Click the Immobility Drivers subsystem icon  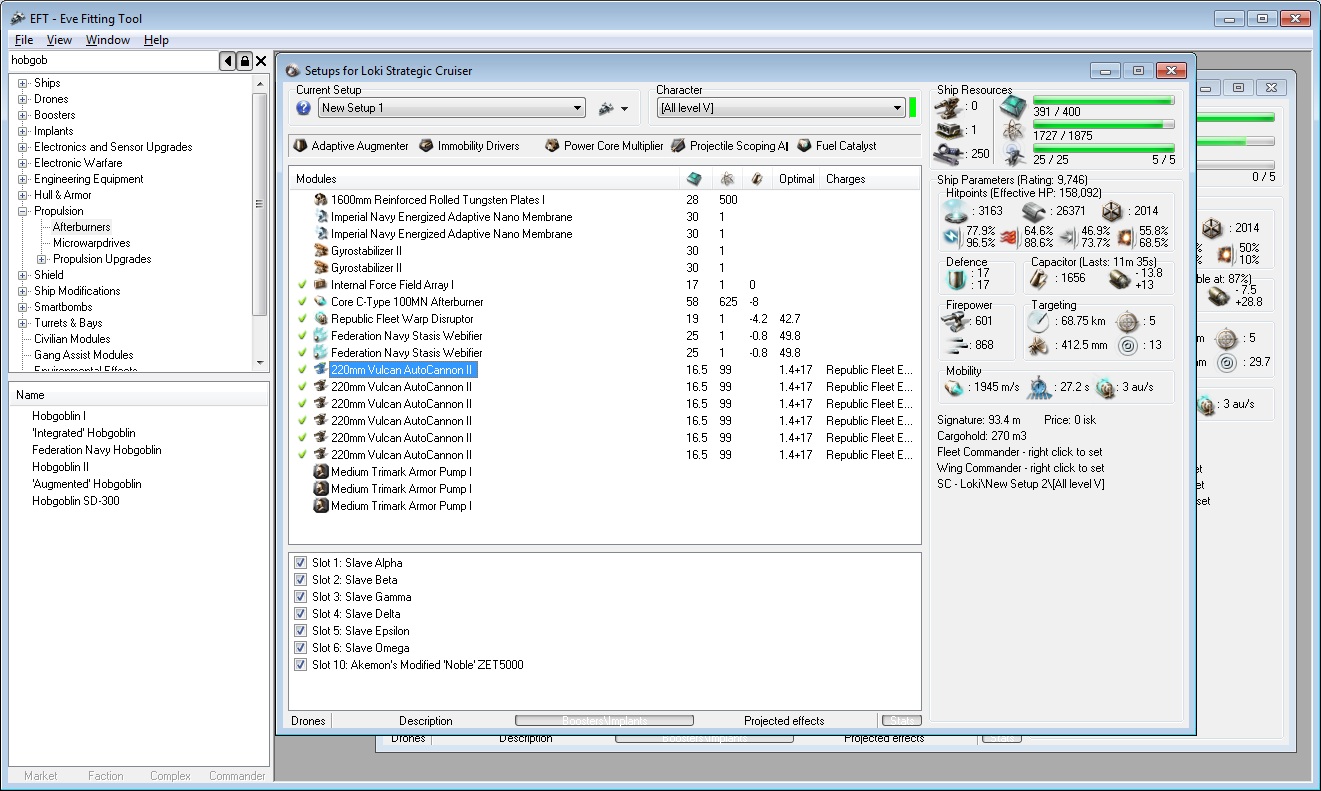tap(427, 146)
